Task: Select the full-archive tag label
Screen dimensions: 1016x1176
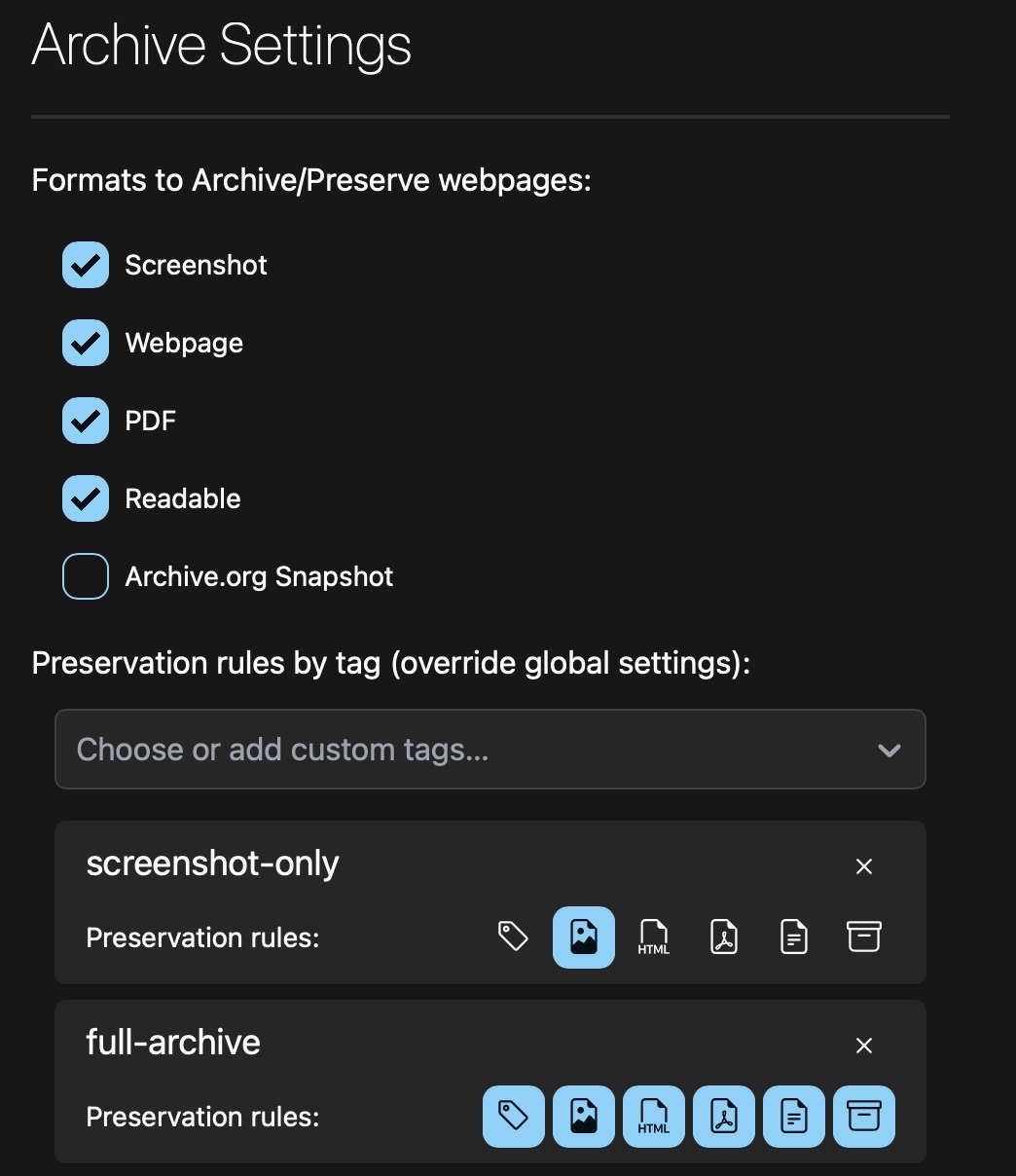Action: coord(172,1043)
